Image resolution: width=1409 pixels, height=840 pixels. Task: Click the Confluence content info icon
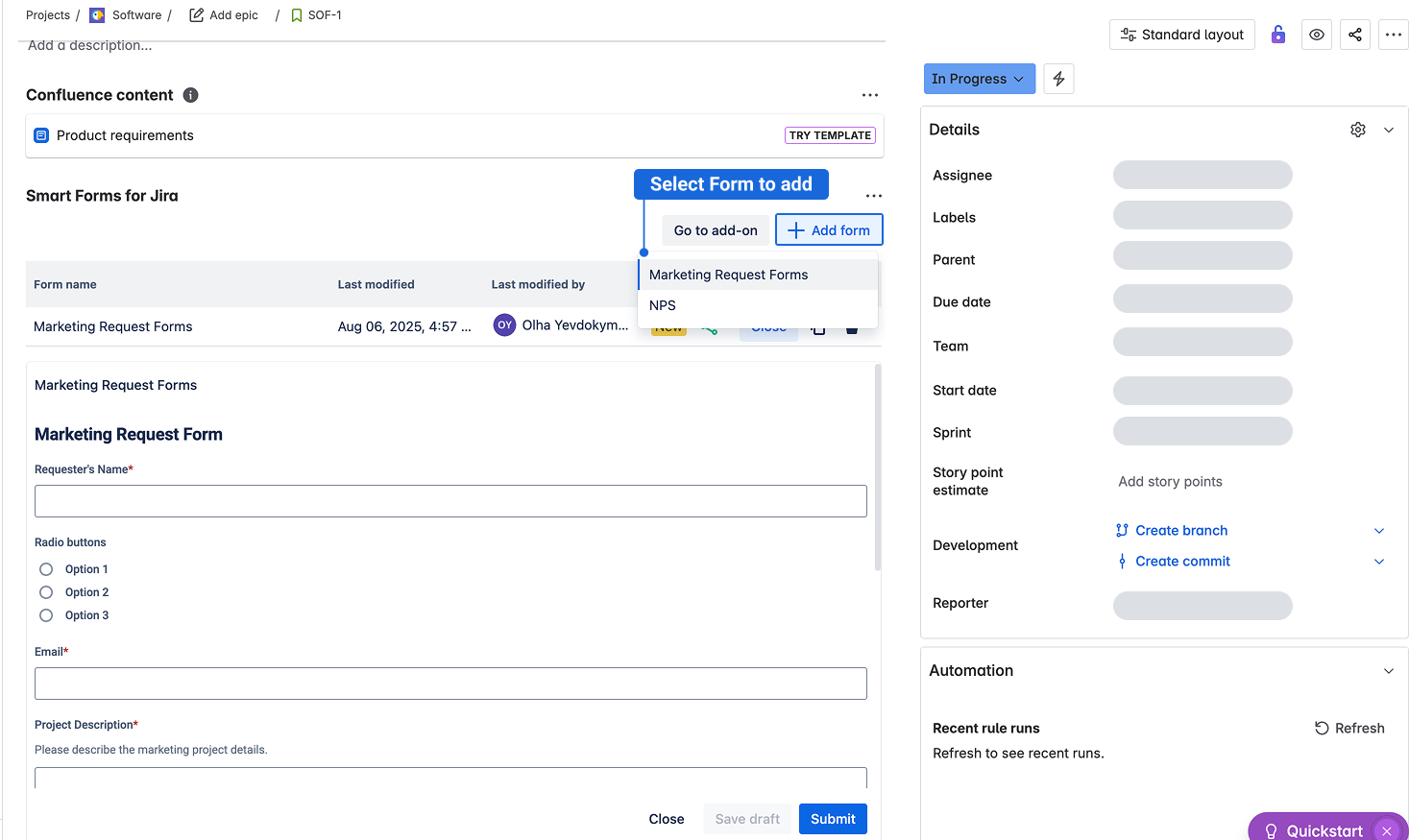[190, 95]
